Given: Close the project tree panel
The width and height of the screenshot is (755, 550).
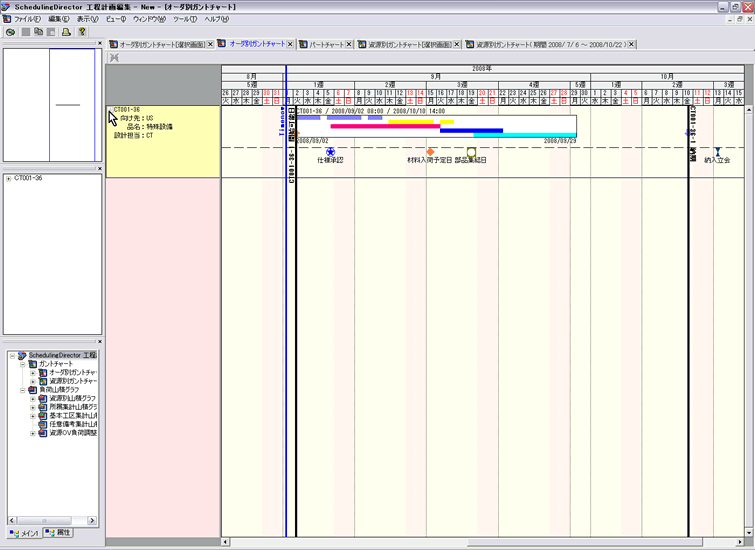Looking at the screenshot, I should (x=100, y=341).
